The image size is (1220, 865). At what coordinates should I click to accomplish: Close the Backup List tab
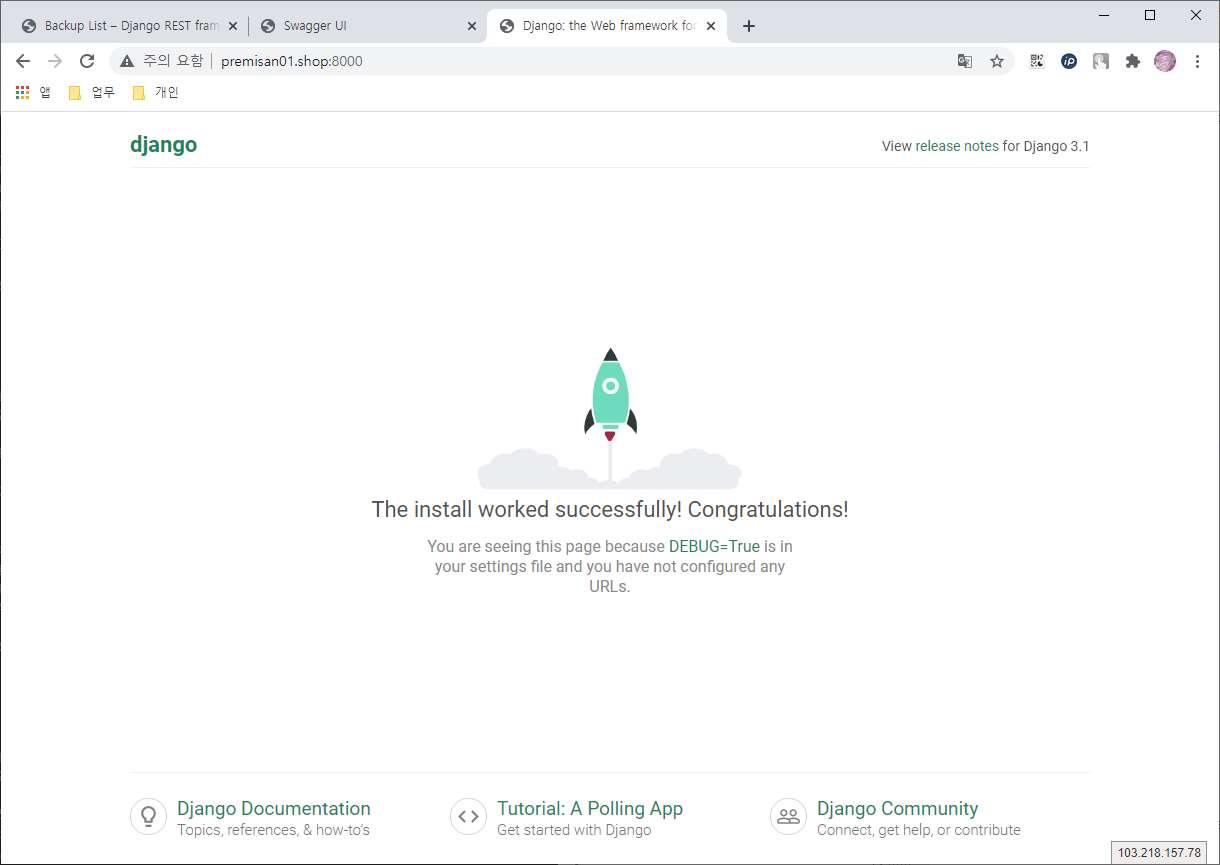click(x=233, y=26)
